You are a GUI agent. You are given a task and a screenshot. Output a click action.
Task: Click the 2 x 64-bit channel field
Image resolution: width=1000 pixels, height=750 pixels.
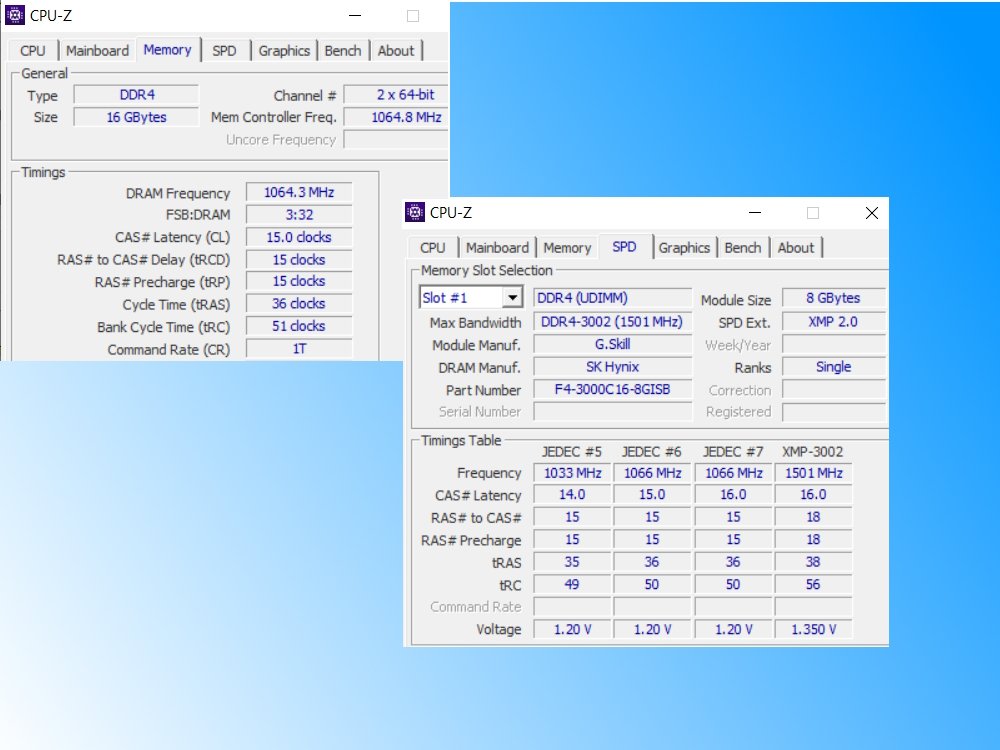[397, 95]
